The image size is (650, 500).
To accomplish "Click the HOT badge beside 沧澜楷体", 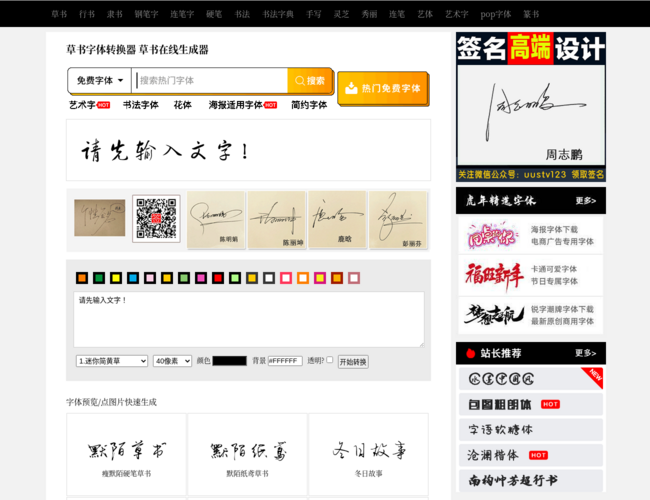I will (538, 455).
